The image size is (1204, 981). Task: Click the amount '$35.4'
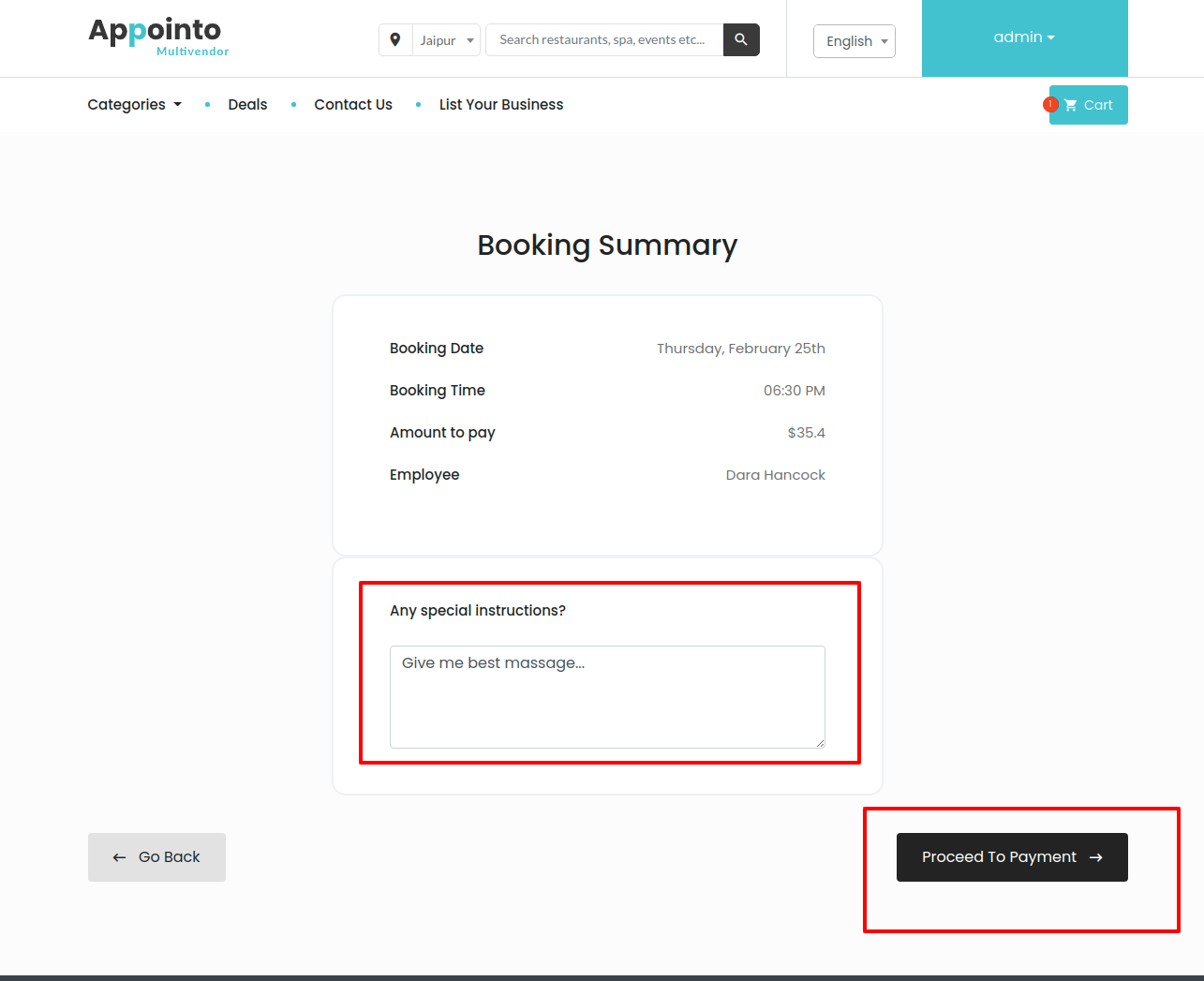807,433
